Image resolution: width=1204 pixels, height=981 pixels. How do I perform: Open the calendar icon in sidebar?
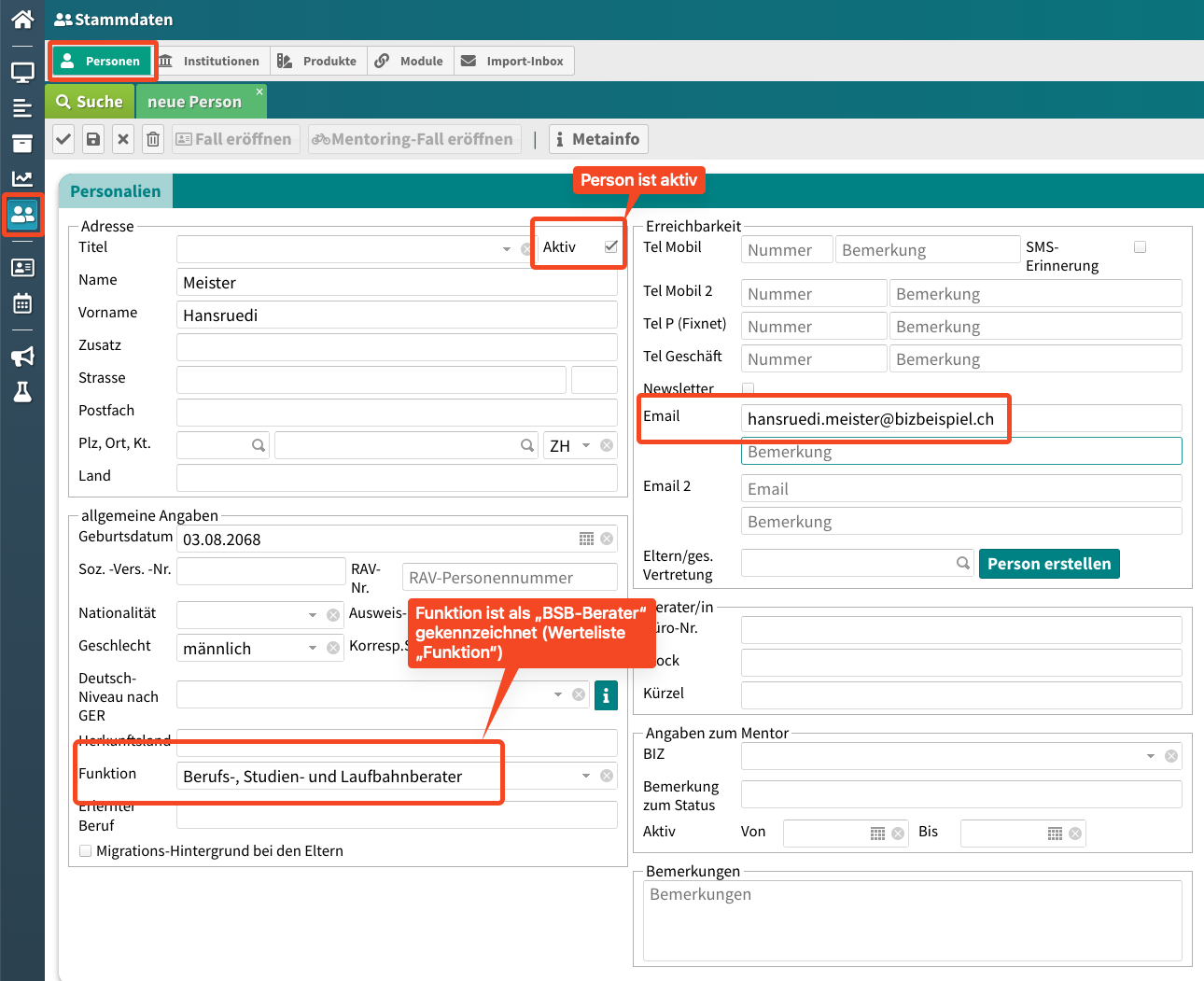22,303
